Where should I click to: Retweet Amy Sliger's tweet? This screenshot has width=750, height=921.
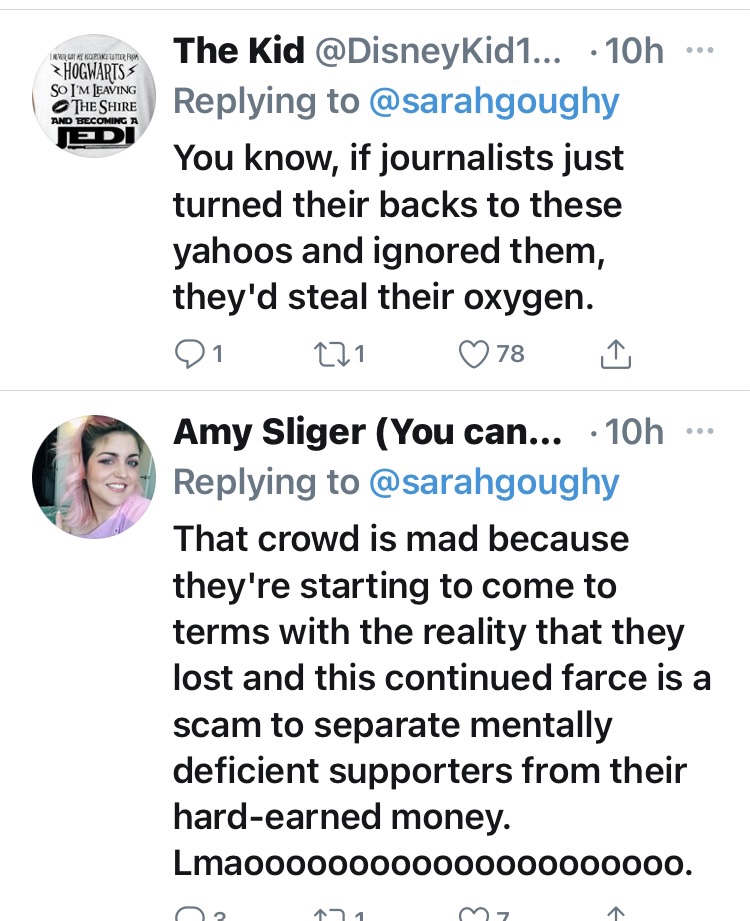click(x=329, y=912)
